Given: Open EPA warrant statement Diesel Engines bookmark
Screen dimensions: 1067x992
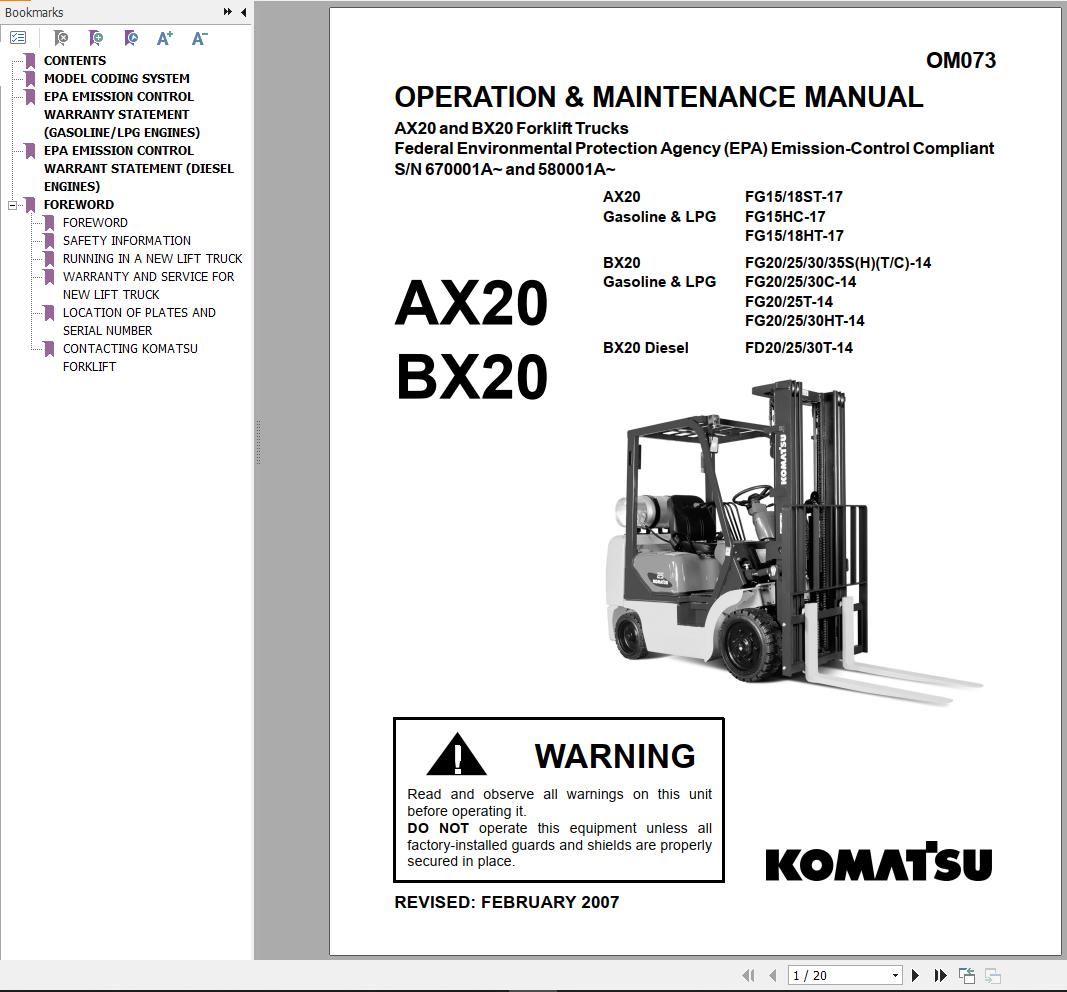Looking at the screenshot, I should (139, 168).
